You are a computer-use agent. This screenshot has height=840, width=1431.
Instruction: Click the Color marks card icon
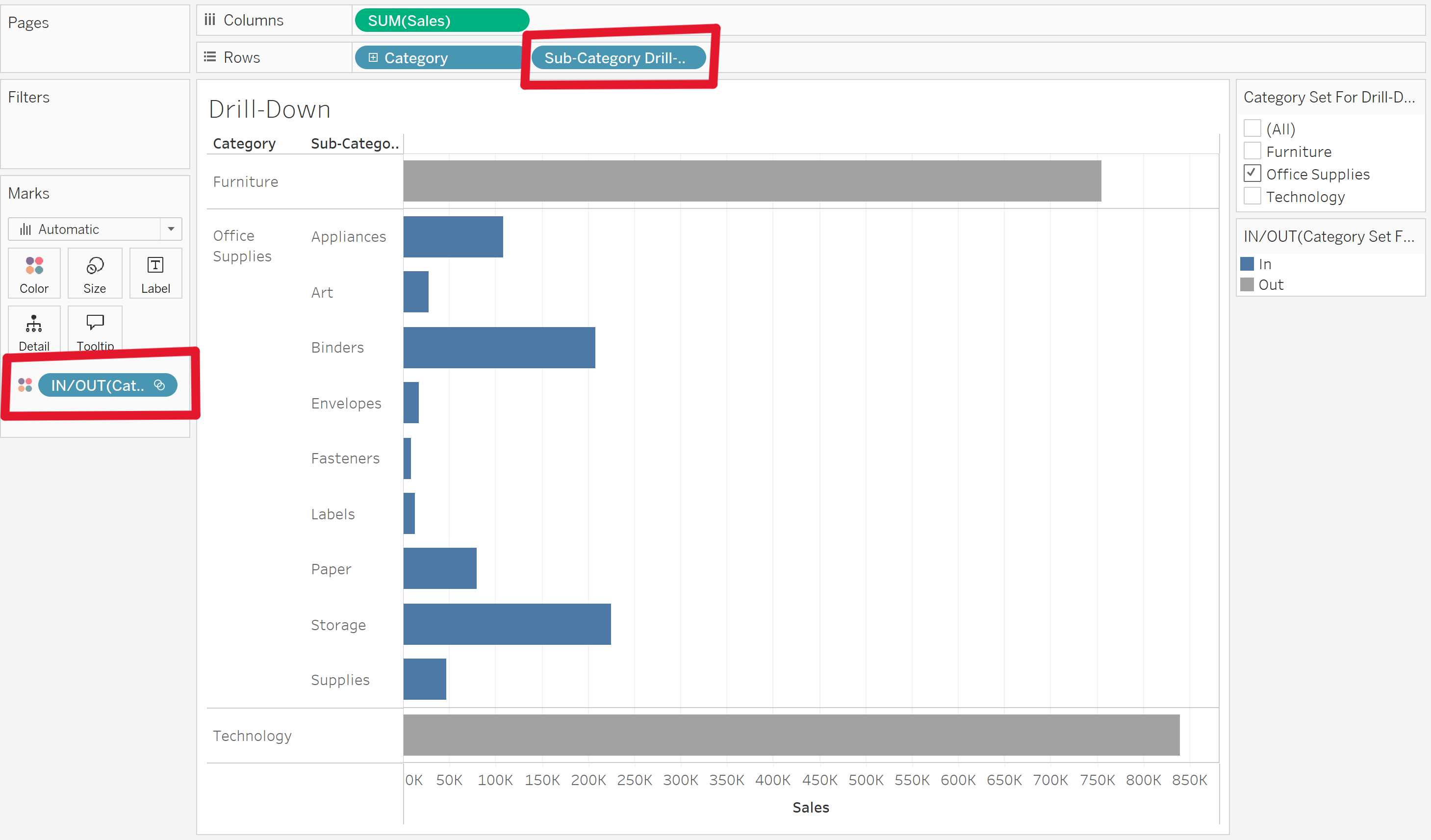click(x=34, y=266)
